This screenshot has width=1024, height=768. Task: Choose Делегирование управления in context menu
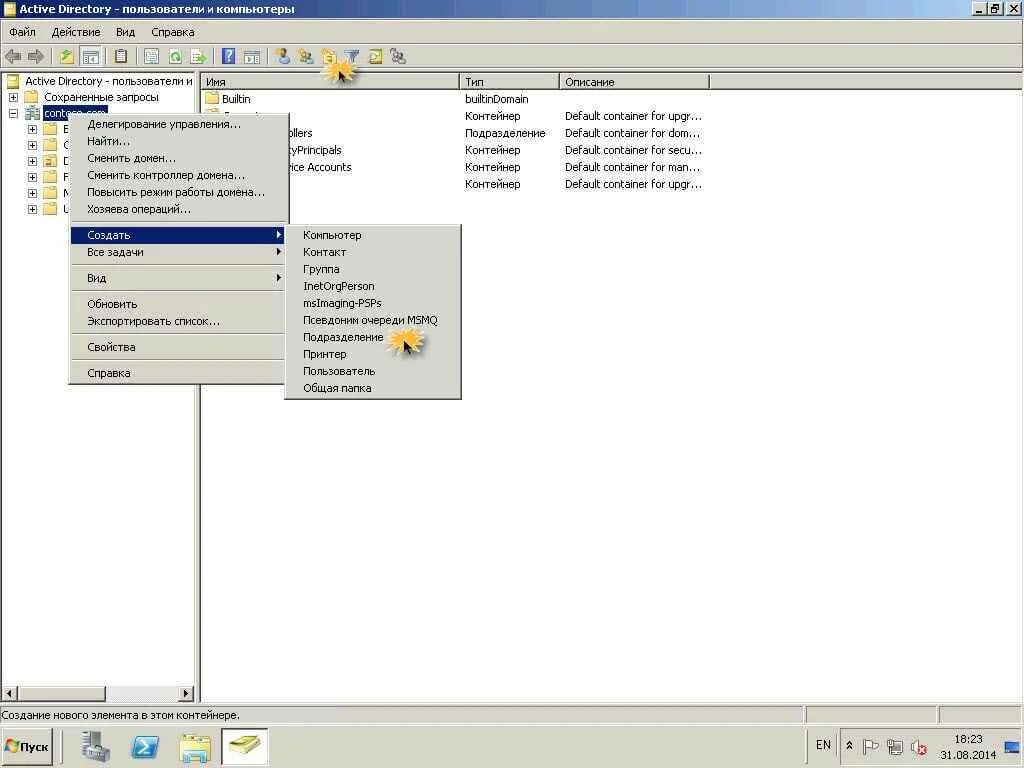[179, 124]
